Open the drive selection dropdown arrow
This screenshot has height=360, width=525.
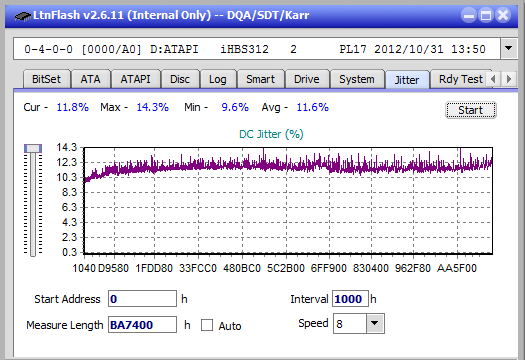(509, 49)
